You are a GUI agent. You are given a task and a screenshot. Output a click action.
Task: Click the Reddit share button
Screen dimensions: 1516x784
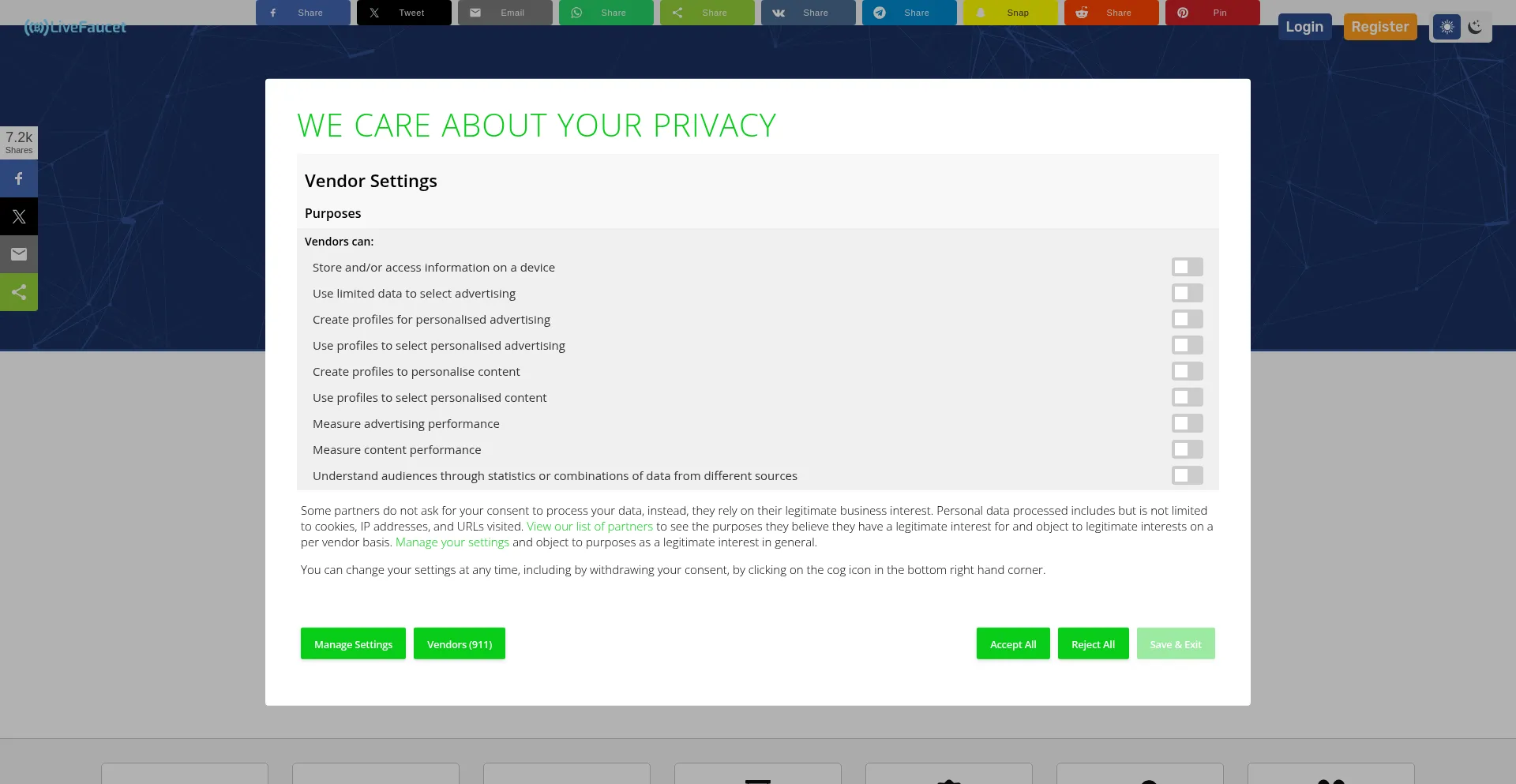click(x=1111, y=13)
